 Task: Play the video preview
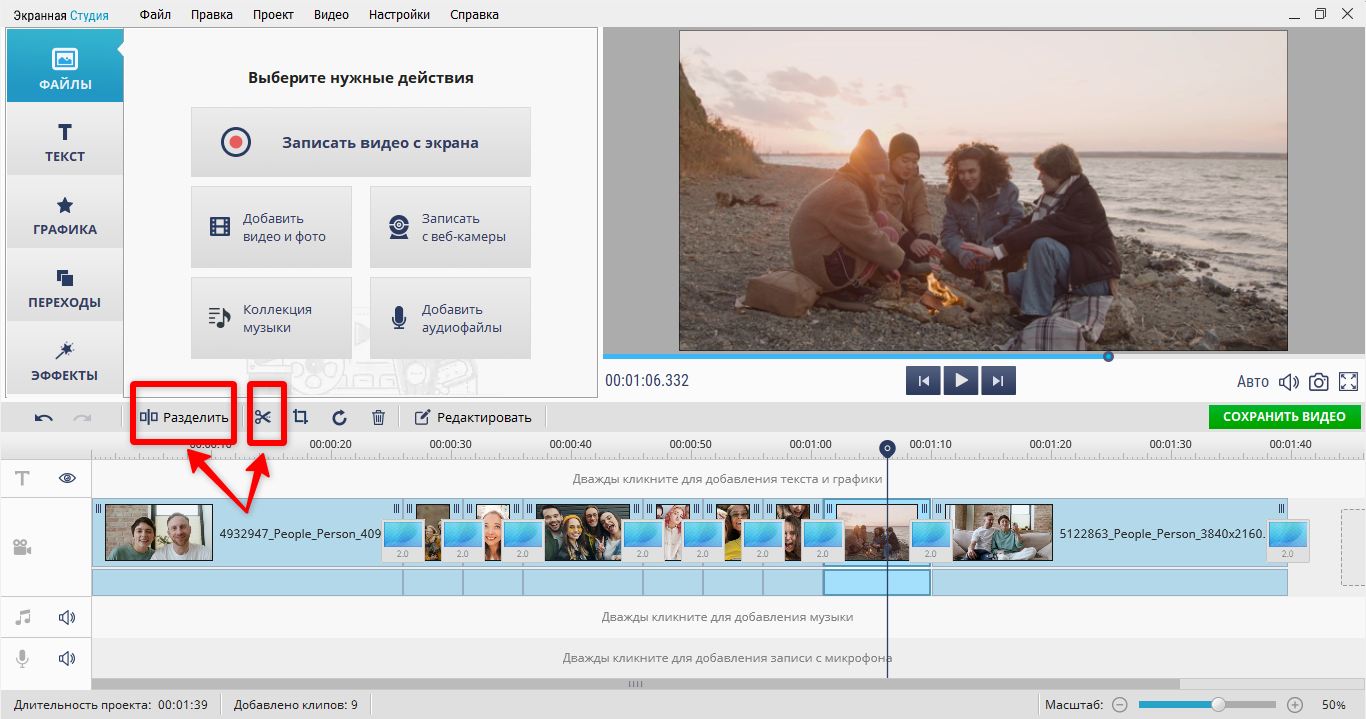tap(961, 380)
